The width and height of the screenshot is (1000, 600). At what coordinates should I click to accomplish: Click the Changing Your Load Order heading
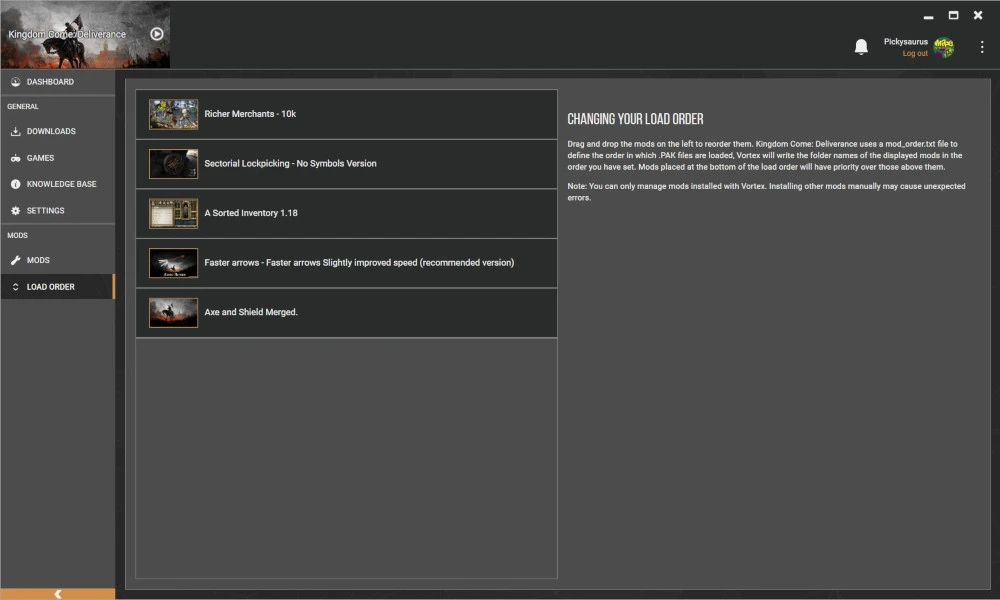[635, 119]
